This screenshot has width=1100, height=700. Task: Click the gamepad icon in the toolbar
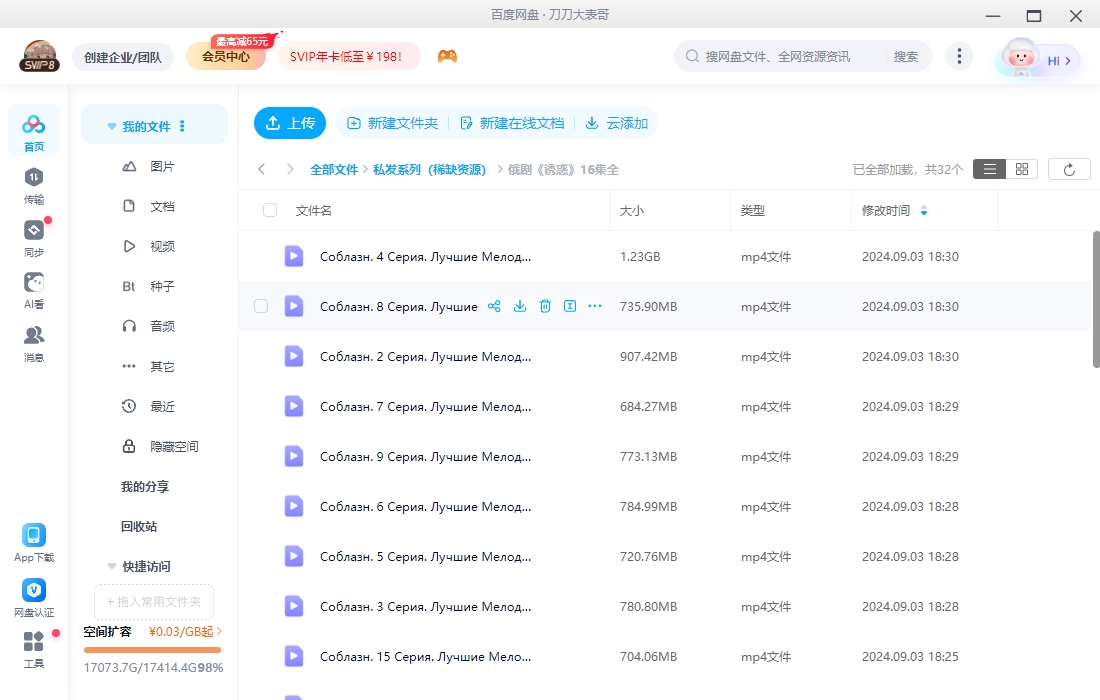[x=447, y=56]
